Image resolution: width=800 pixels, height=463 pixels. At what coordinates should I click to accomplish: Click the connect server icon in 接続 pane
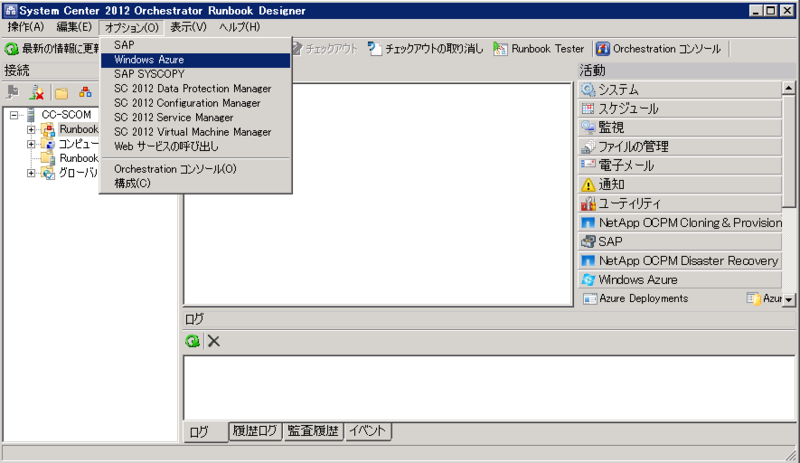(12, 92)
